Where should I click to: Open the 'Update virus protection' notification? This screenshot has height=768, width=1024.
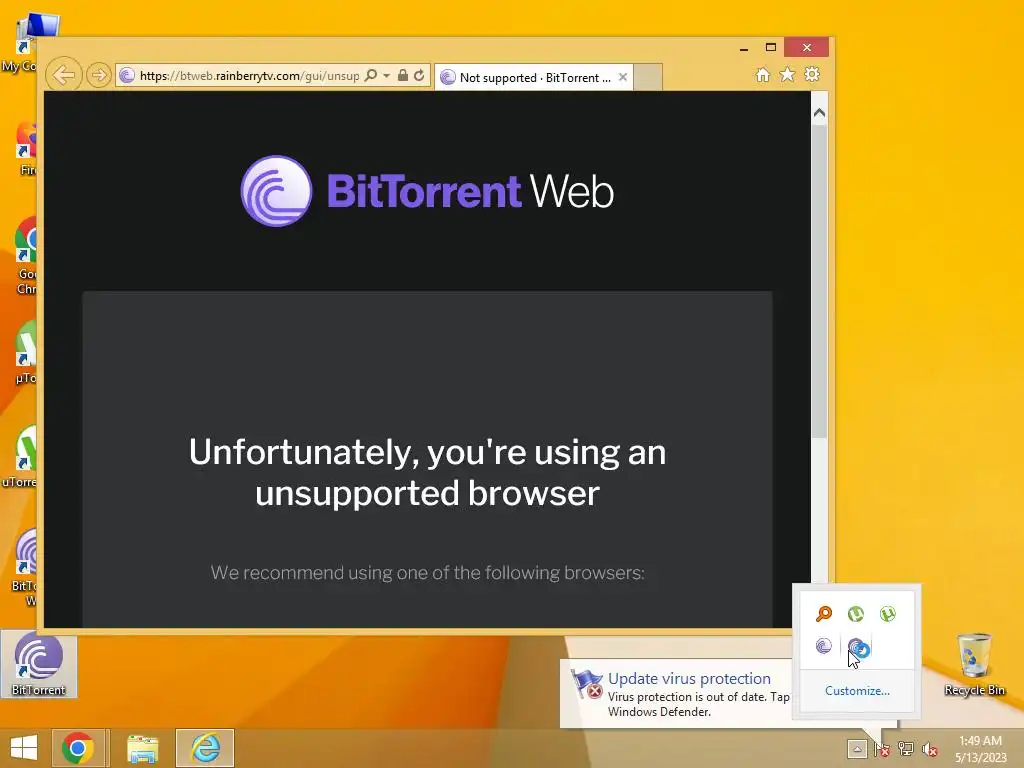point(679,694)
